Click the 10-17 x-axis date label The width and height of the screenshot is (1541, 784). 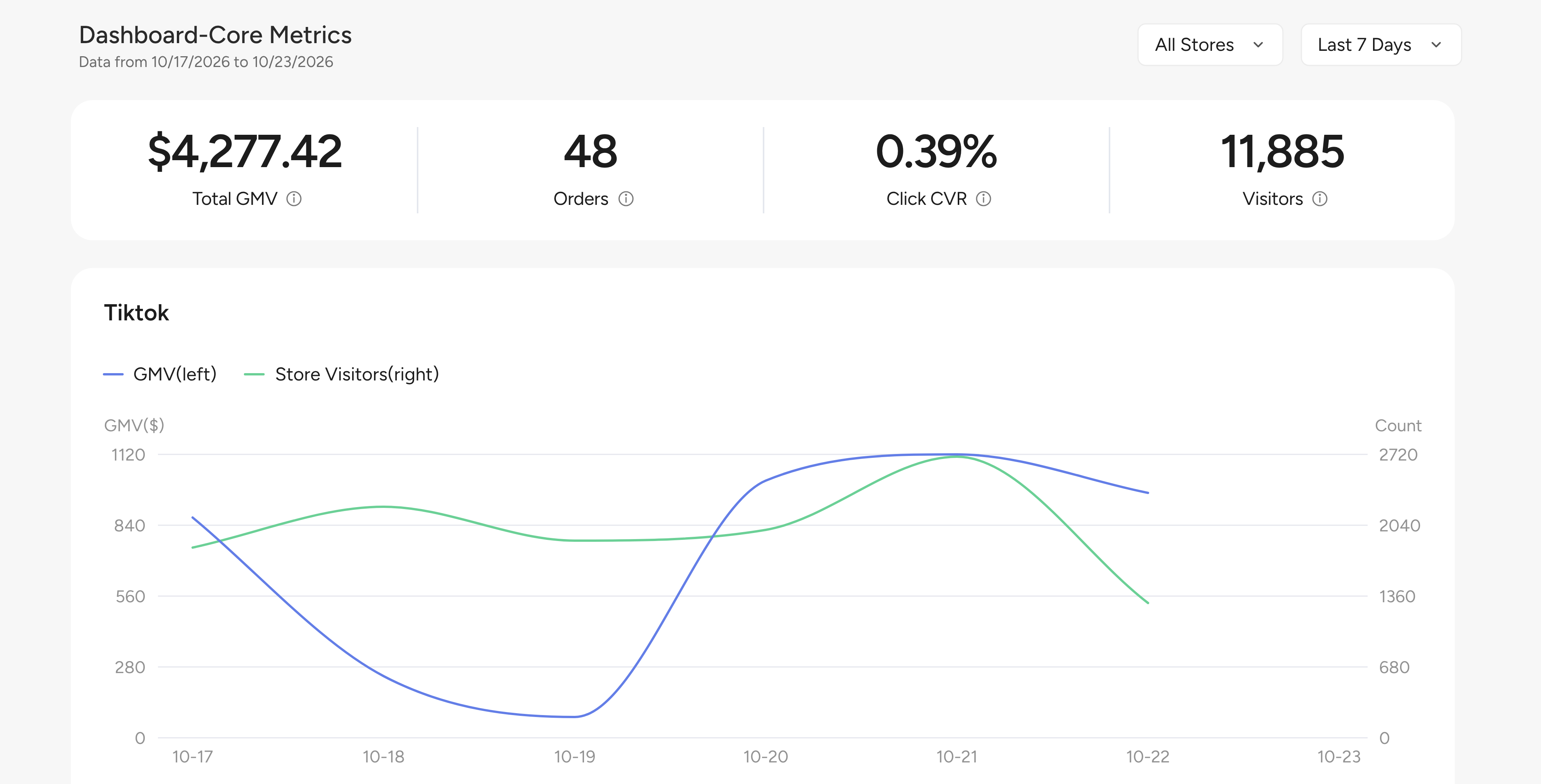(x=193, y=757)
